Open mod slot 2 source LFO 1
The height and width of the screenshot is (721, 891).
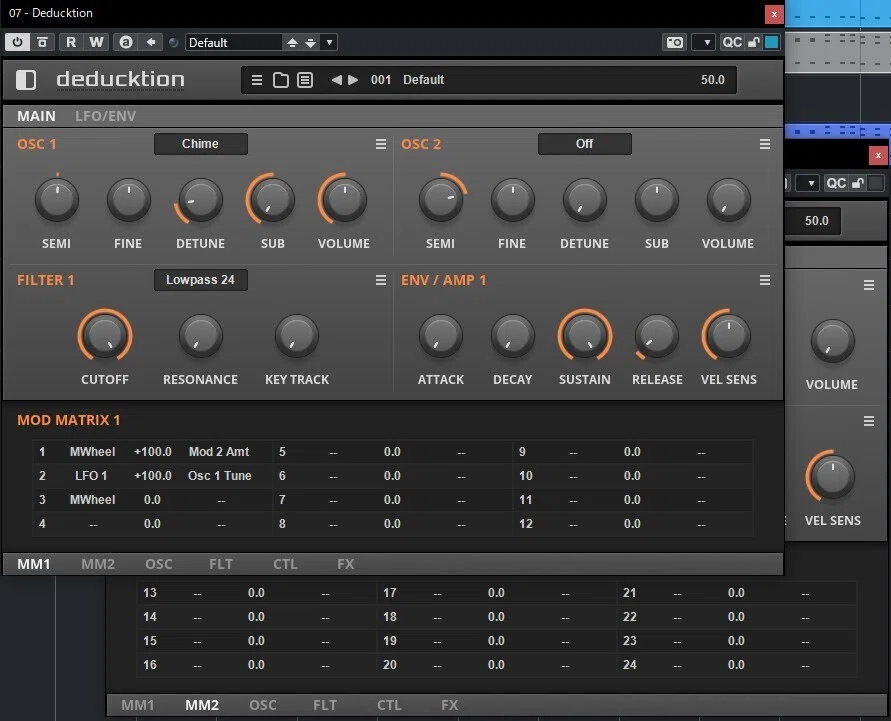[x=91, y=476]
